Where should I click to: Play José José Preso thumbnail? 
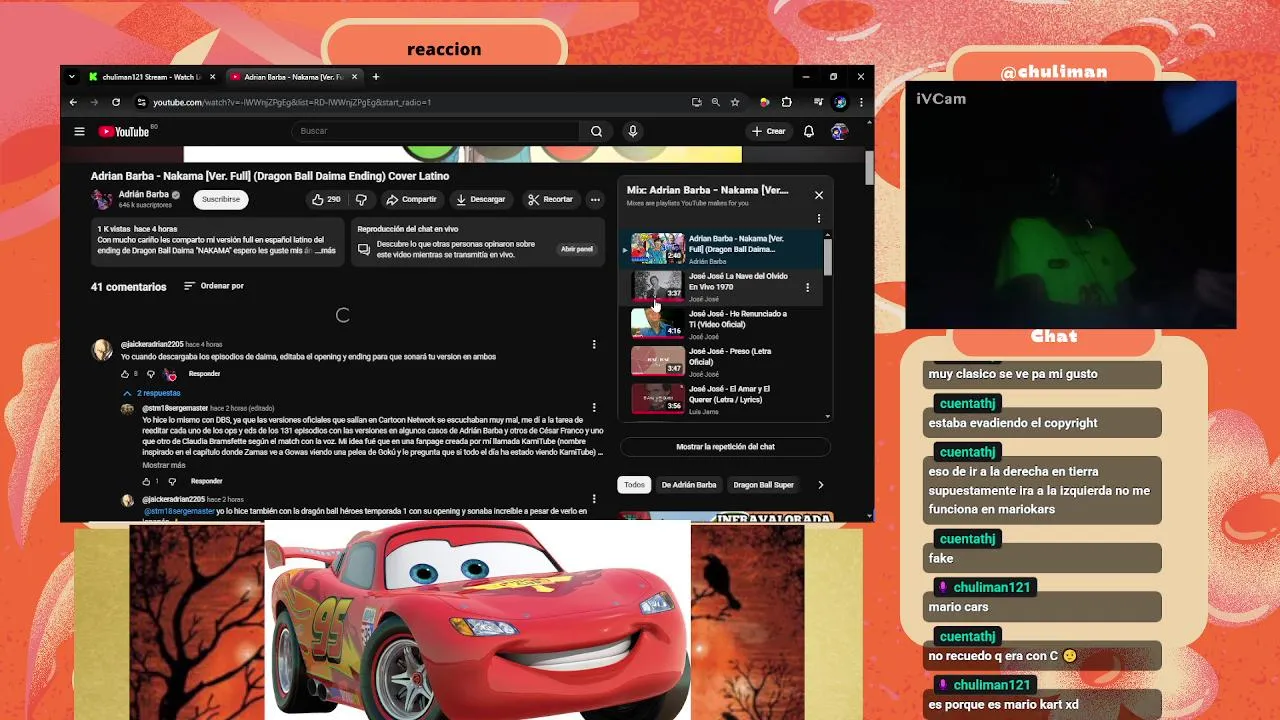(x=657, y=361)
